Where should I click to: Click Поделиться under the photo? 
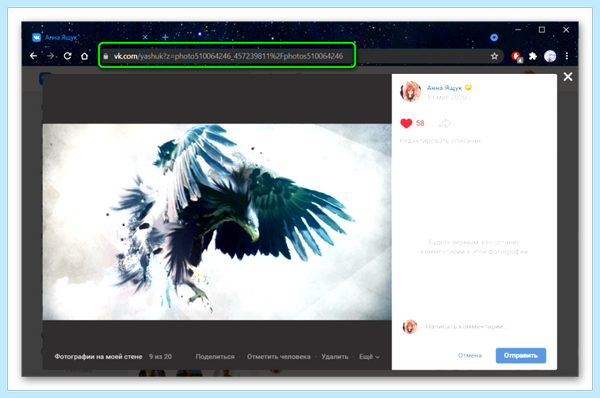[x=215, y=356]
